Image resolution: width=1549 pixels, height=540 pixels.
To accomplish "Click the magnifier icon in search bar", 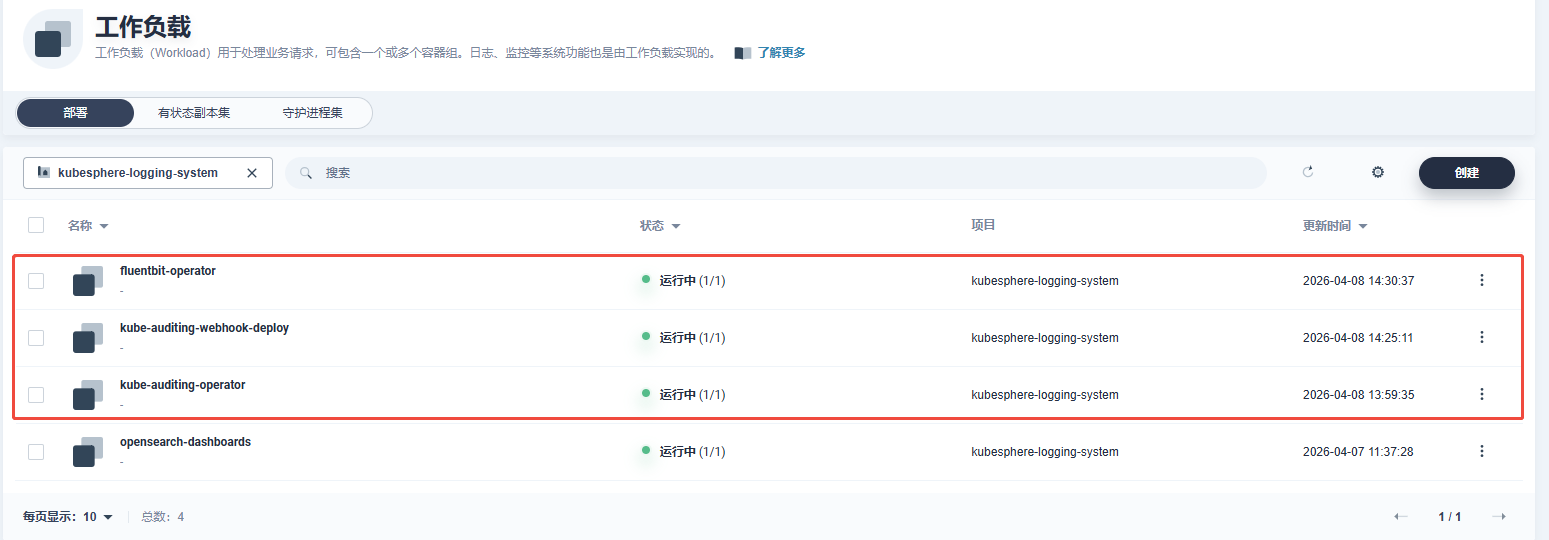I will pyautogui.click(x=306, y=173).
